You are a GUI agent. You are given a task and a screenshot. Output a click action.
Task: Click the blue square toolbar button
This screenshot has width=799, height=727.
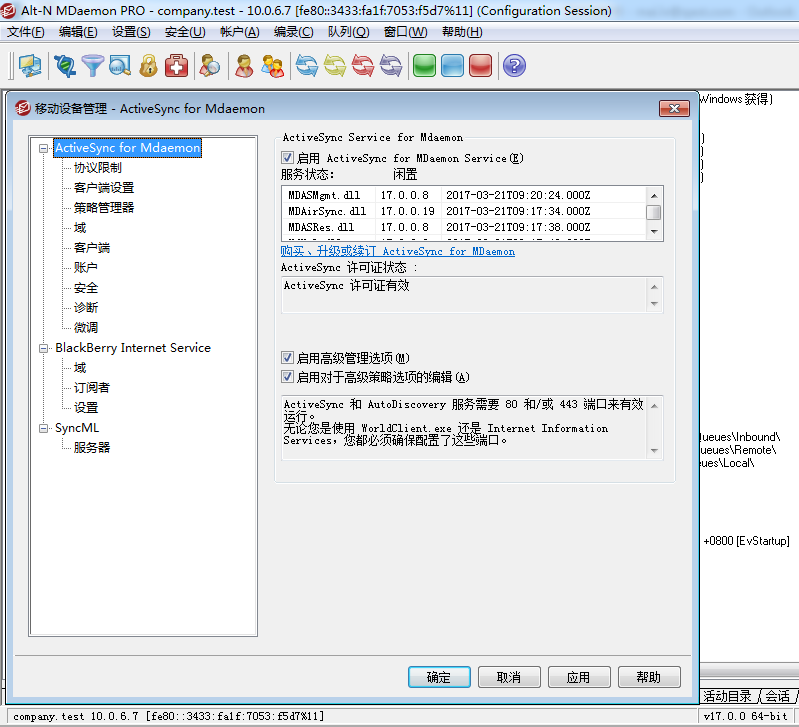tap(452, 66)
